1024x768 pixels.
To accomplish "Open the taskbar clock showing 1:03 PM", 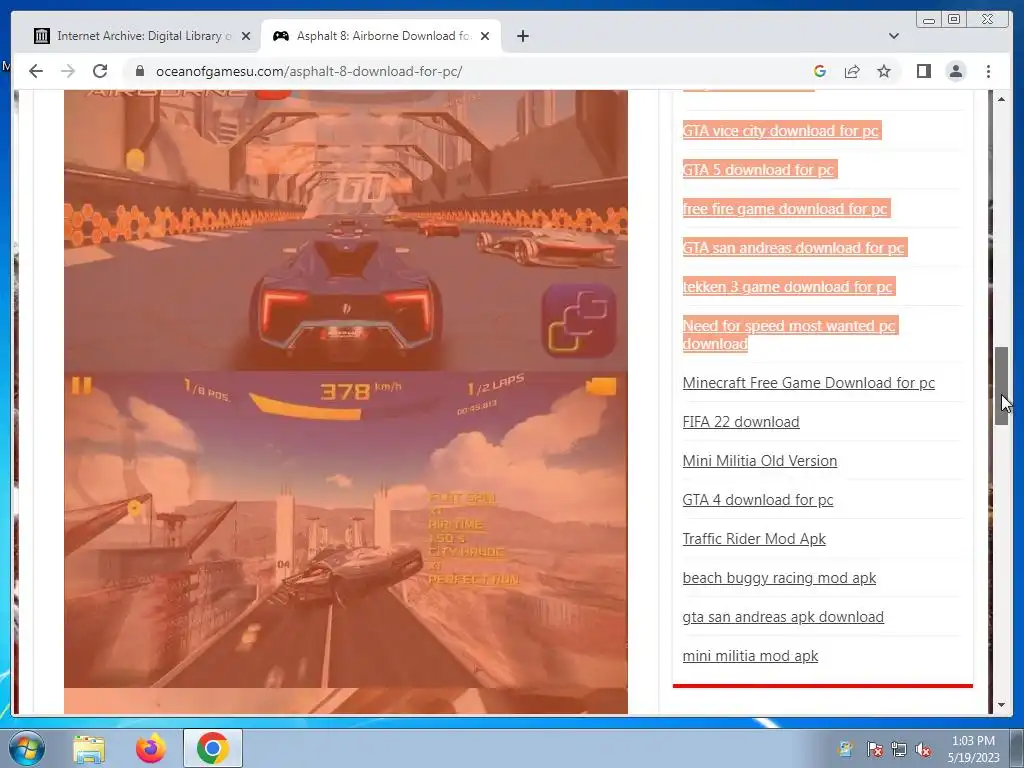I will pos(973,749).
